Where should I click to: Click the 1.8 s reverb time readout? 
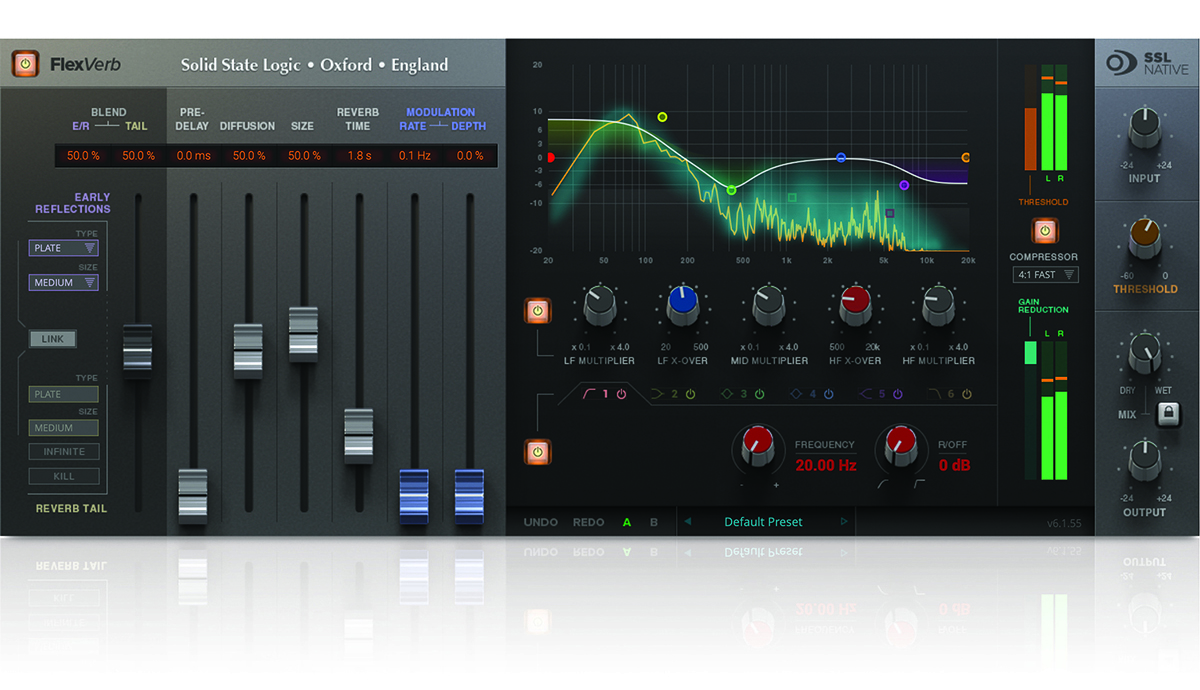358,156
